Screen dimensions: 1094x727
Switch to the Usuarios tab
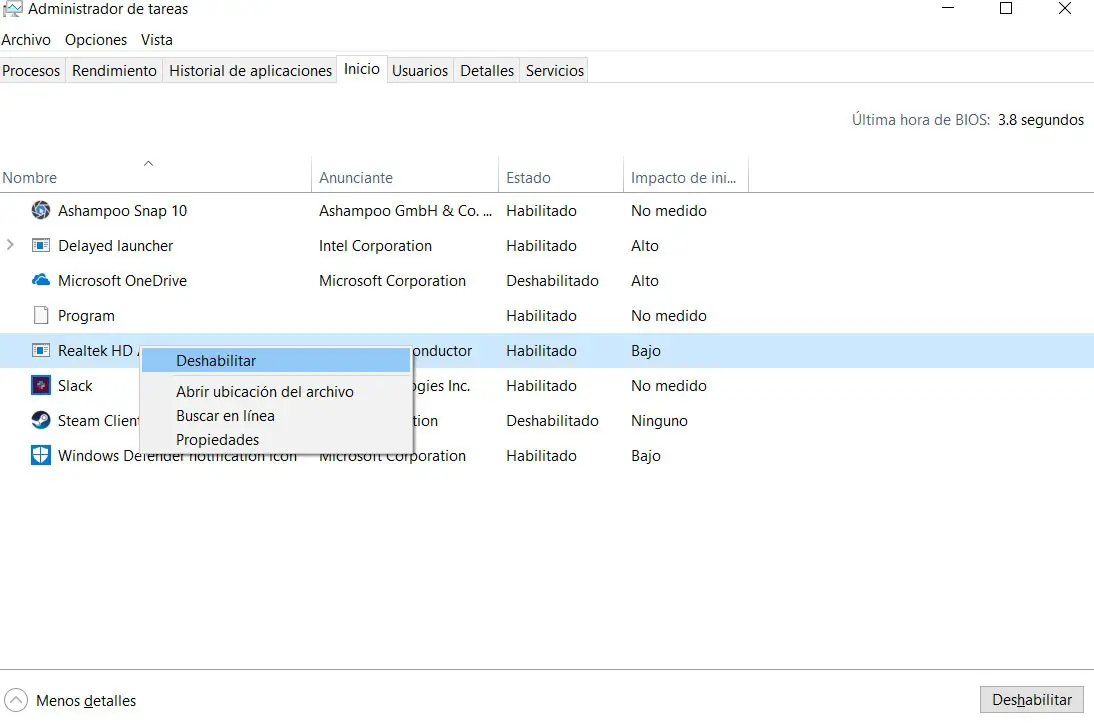tap(420, 70)
